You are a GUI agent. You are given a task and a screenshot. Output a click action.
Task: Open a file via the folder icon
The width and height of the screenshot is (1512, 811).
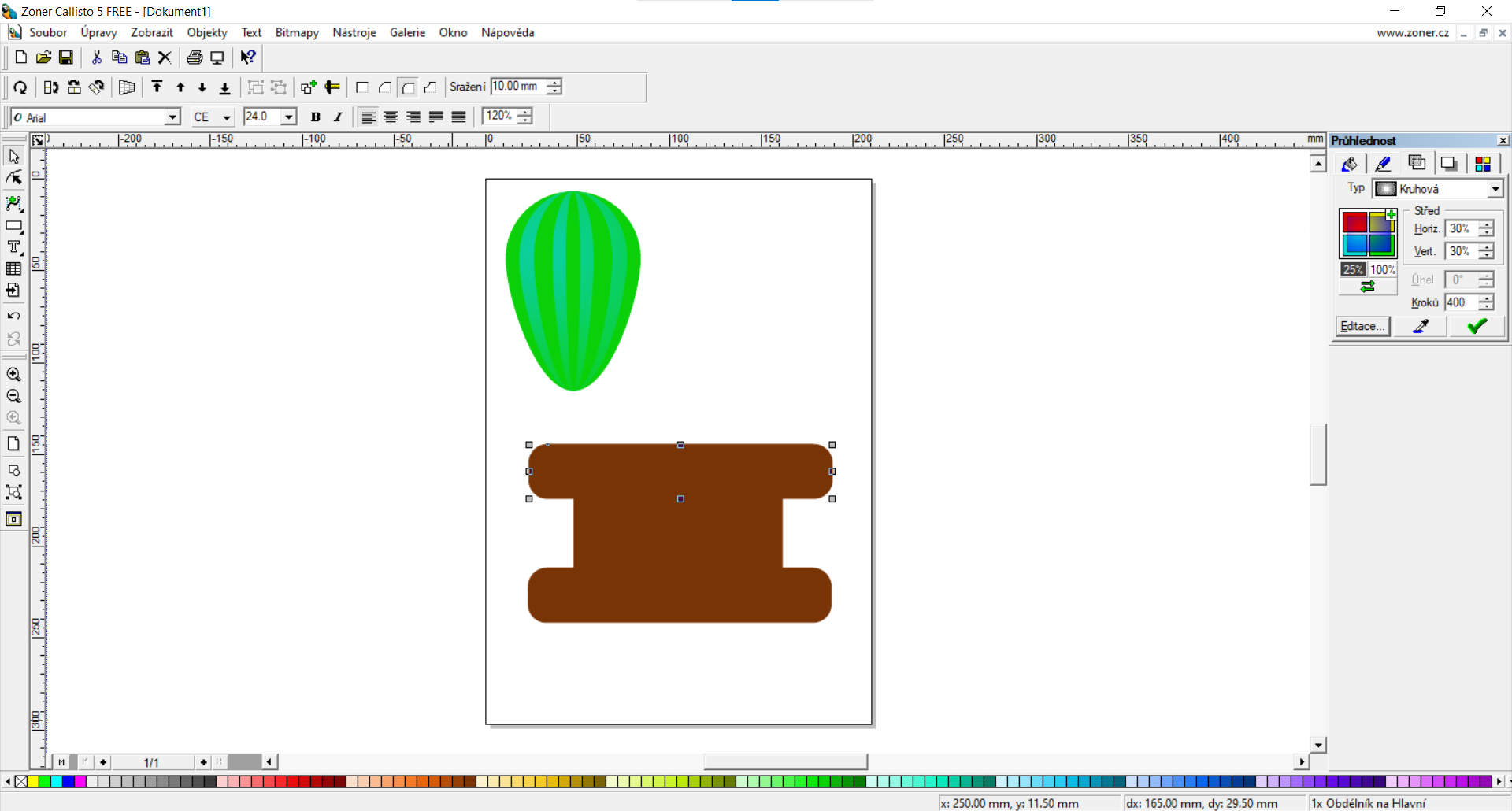43,57
